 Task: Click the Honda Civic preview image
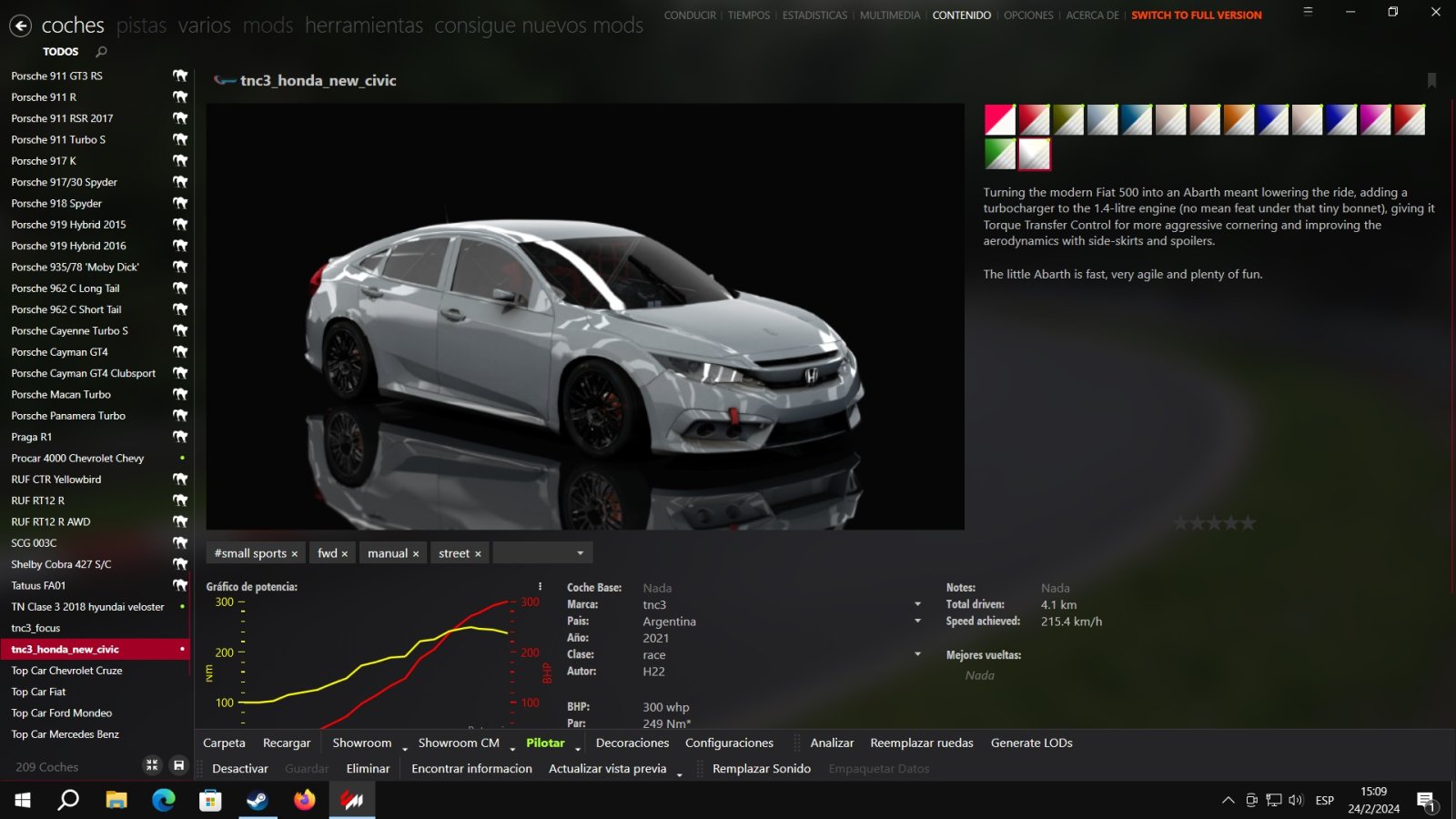(585, 316)
